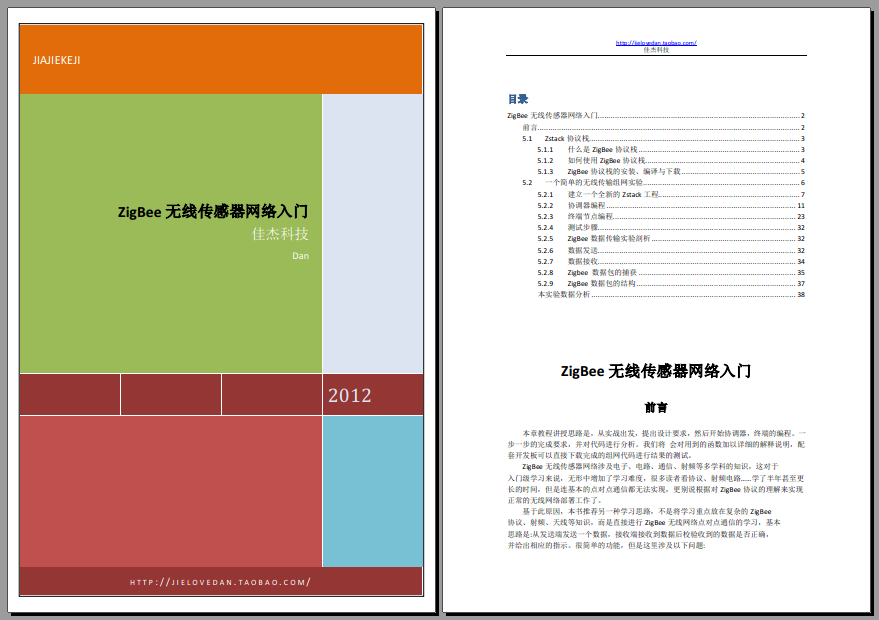Select the JIAJIEKEJI text in orange banner
879x620 pixels.
point(57,60)
